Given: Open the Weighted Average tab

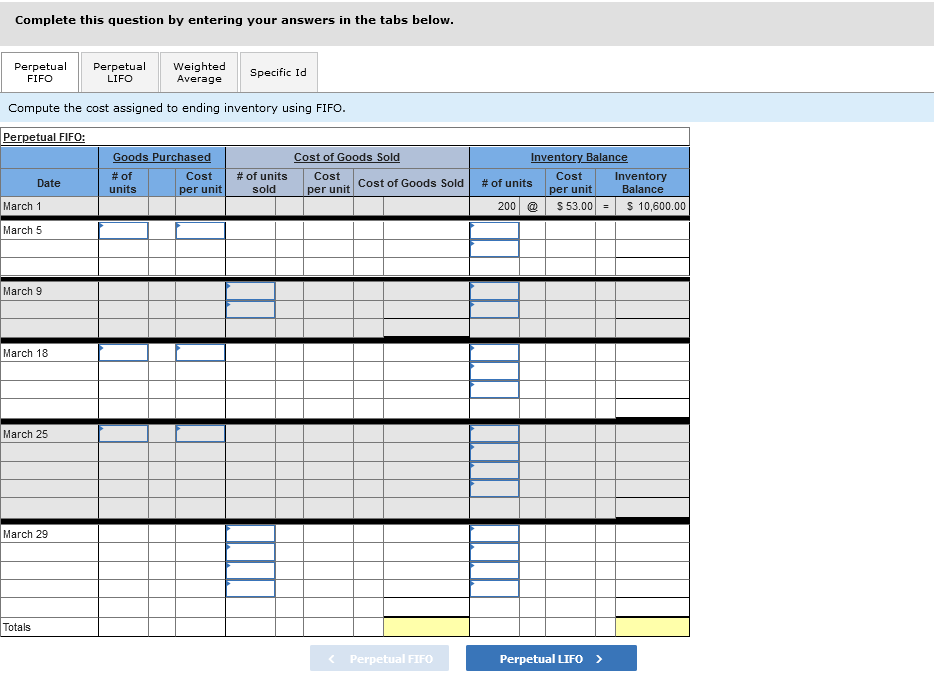Looking at the screenshot, I should [198, 71].
